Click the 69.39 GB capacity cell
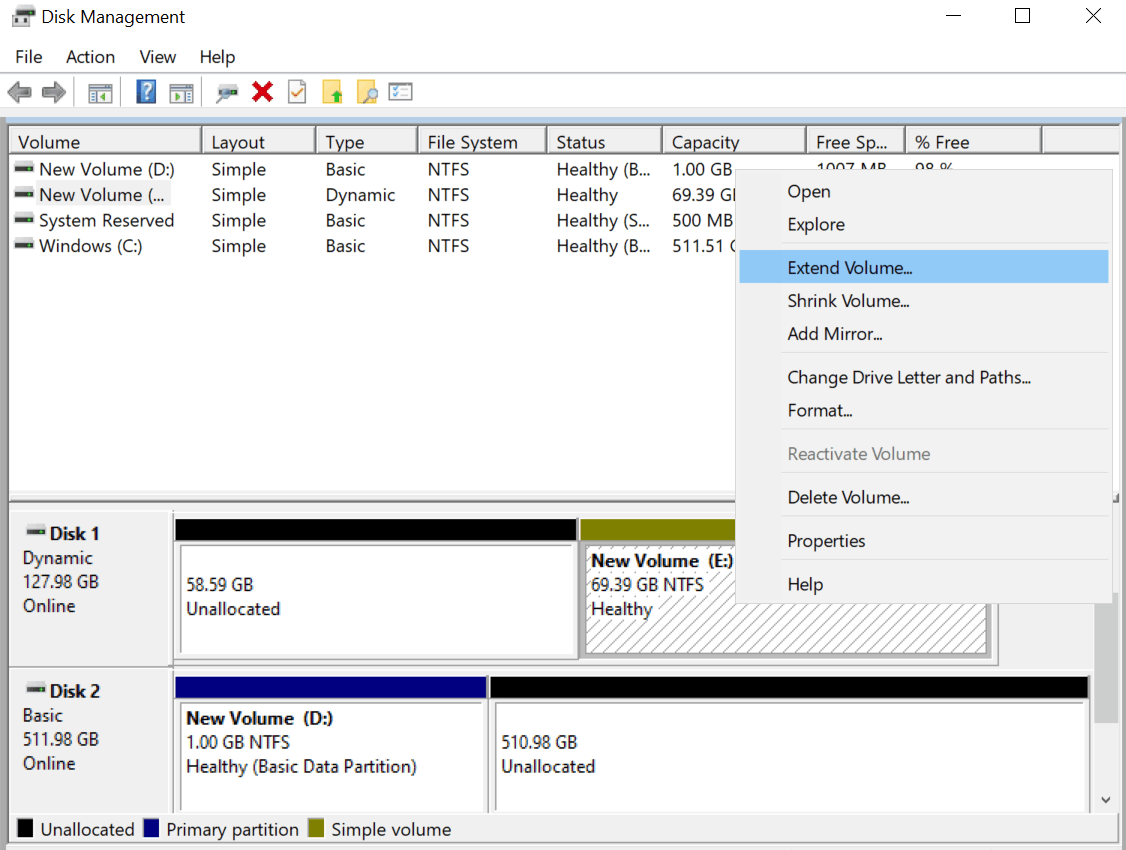The image size is (1126, 850). click(x=703, y=195)
